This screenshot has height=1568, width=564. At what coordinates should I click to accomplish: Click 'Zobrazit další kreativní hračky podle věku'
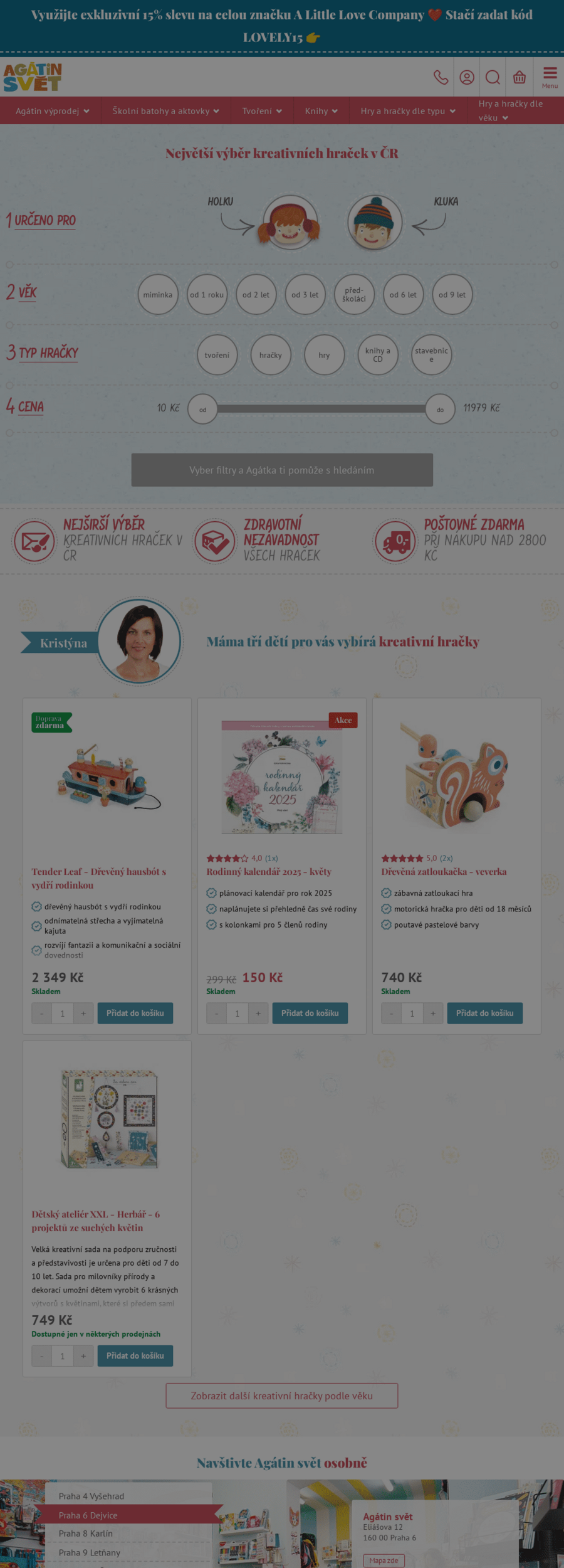282,1396
